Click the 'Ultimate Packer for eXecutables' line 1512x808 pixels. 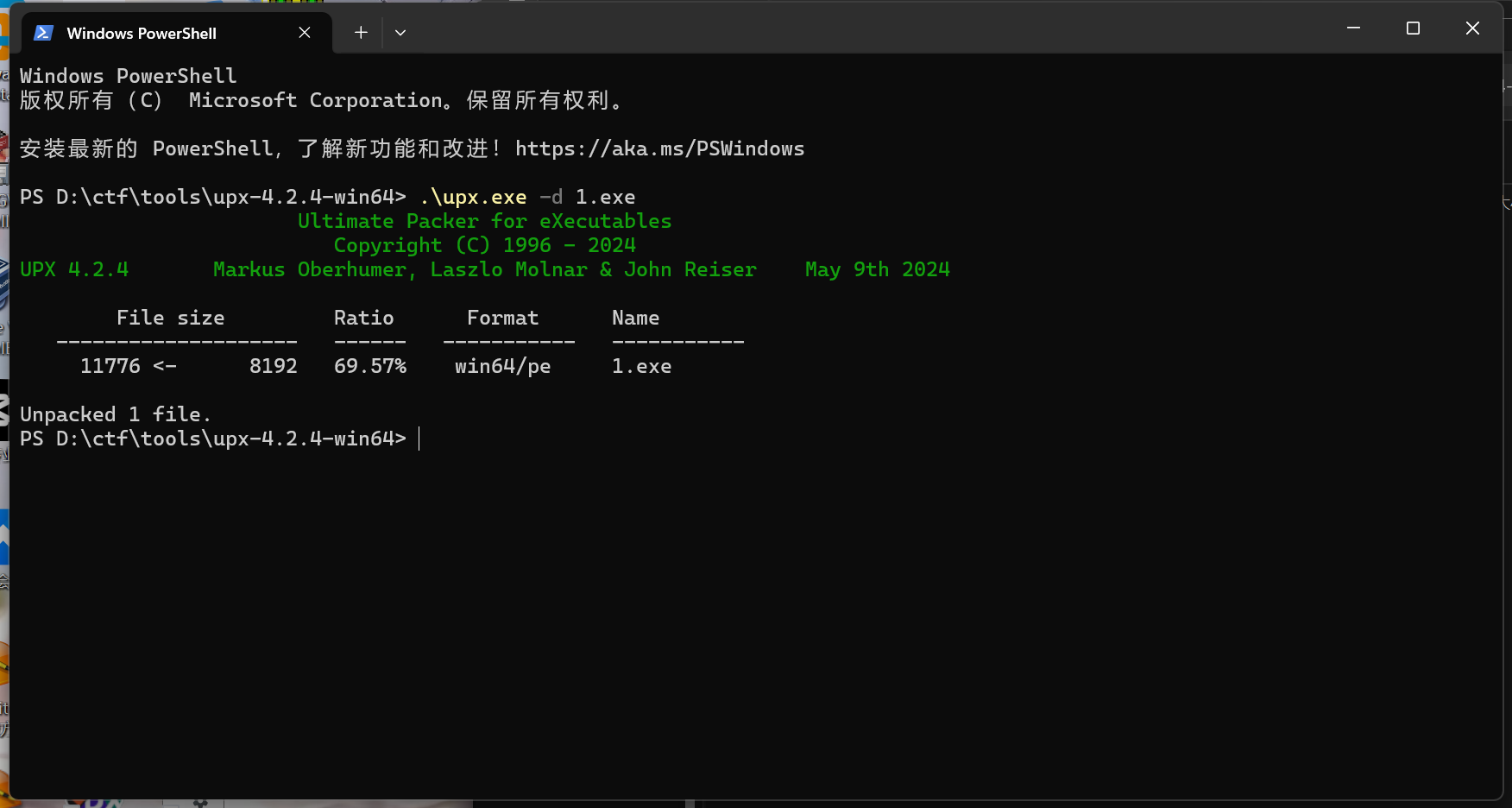click(x=485, y=221)
